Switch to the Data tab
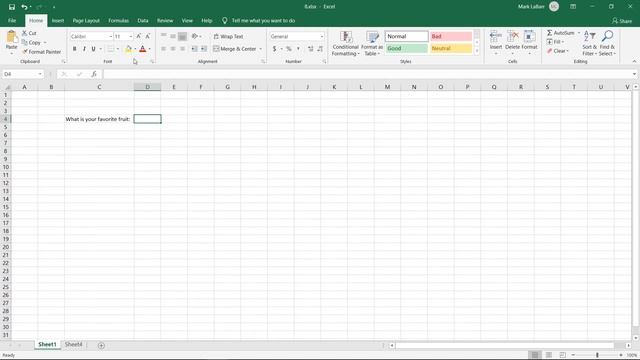Viewport: 640px width, 360px height. (x=143, y=20)
